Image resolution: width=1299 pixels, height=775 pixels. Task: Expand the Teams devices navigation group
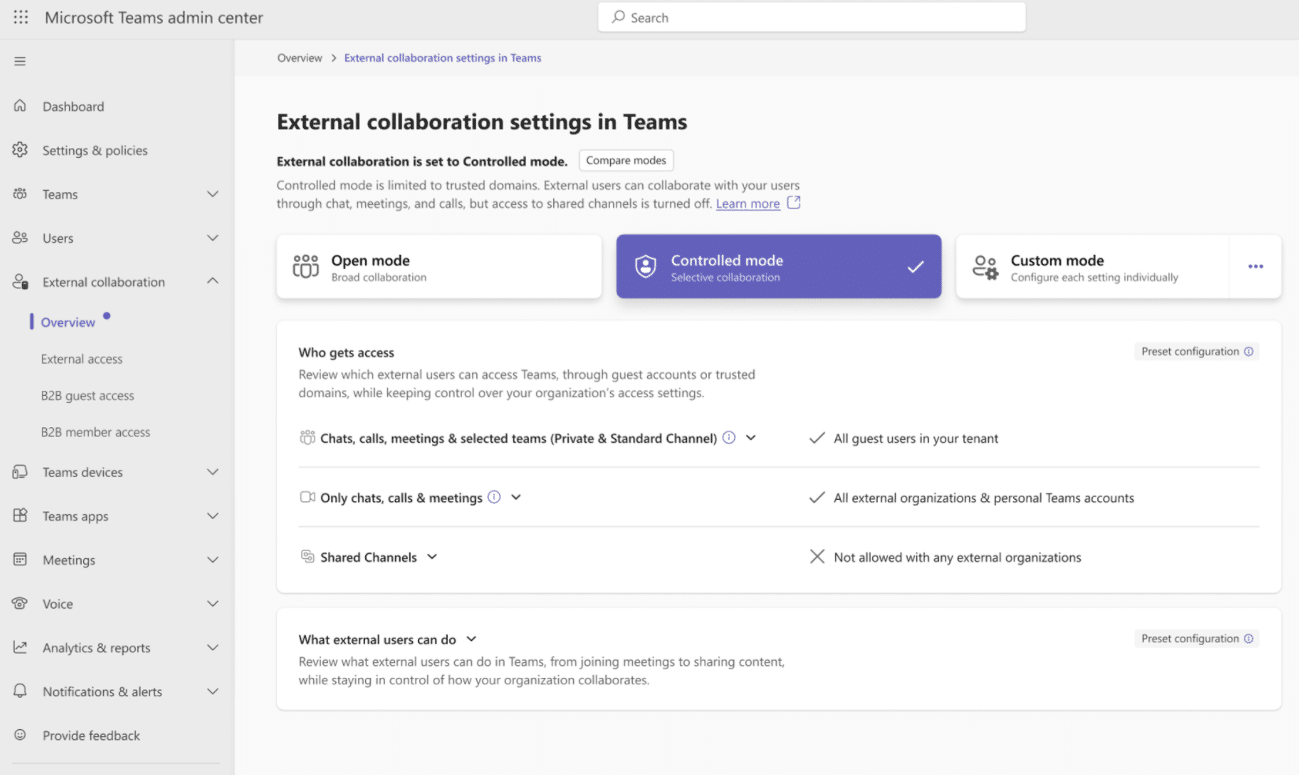tap(212, 472)
